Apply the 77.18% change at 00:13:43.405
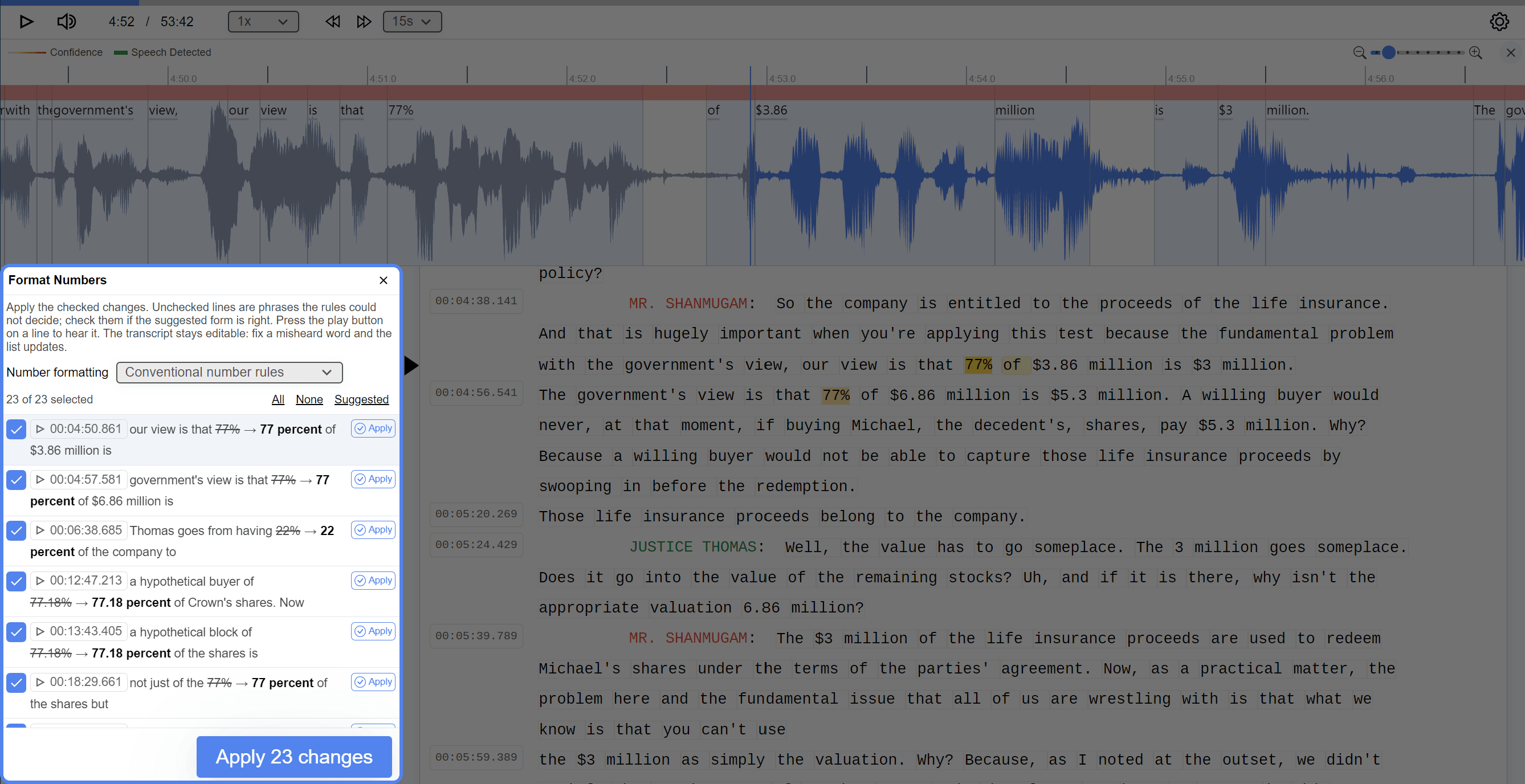The width and height of the screenshot is (1525, 784). pyautogui.click(x=373, y=631)
